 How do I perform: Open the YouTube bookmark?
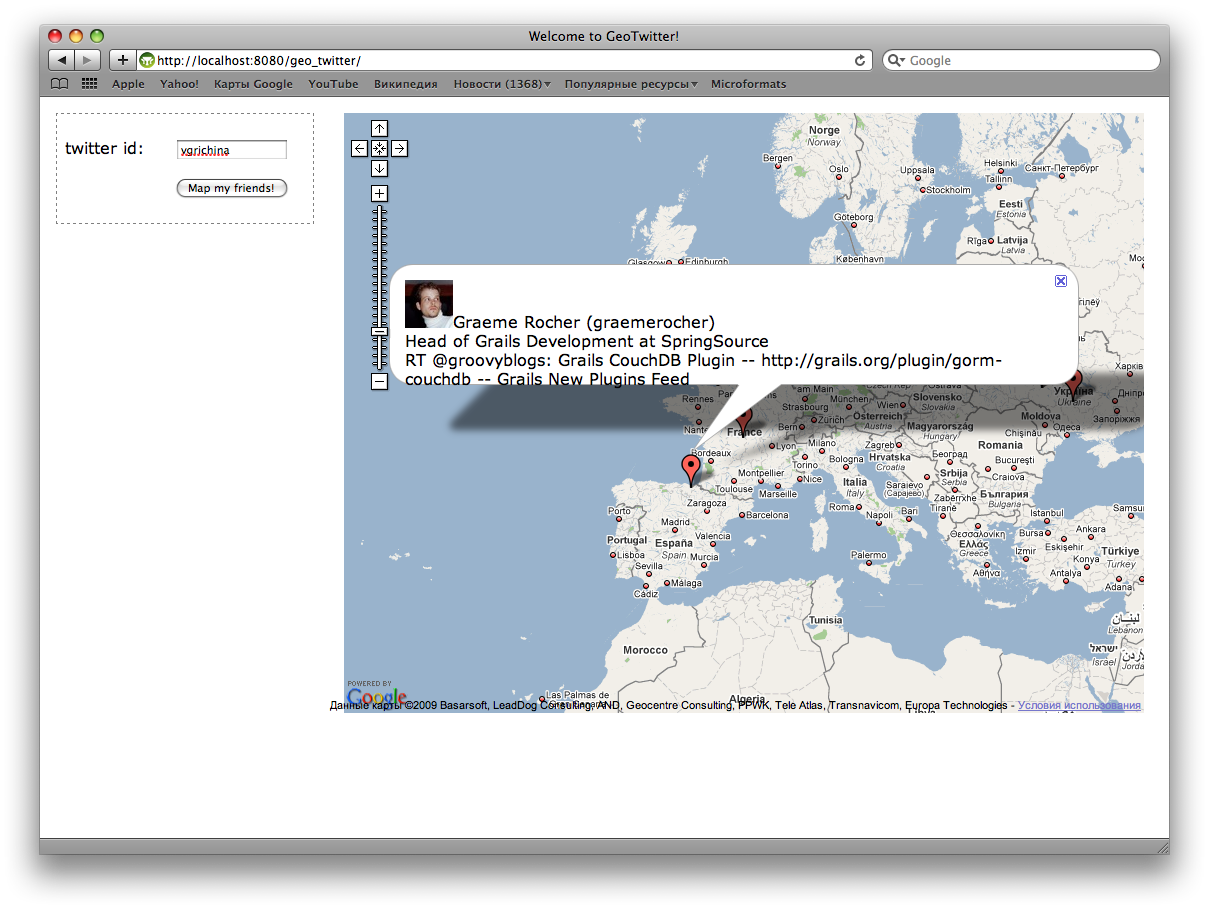333,84
